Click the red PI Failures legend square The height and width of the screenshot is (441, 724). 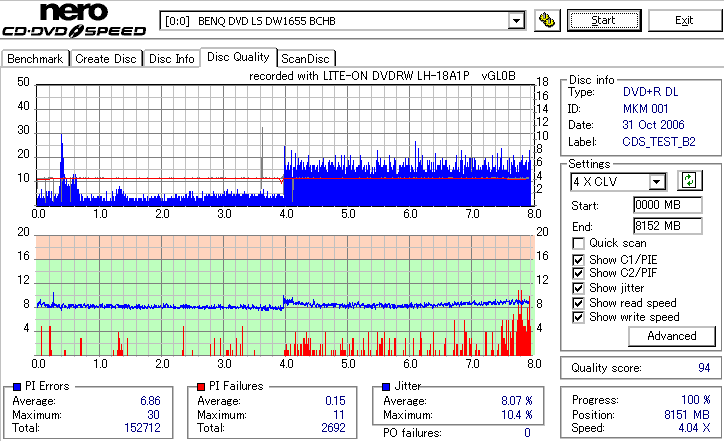201,387
